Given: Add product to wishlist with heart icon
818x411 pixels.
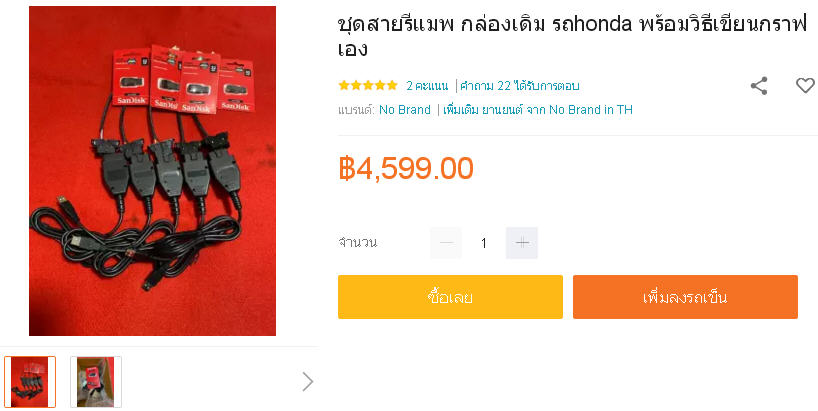Looking at the screenshot, I should (805, 86).
